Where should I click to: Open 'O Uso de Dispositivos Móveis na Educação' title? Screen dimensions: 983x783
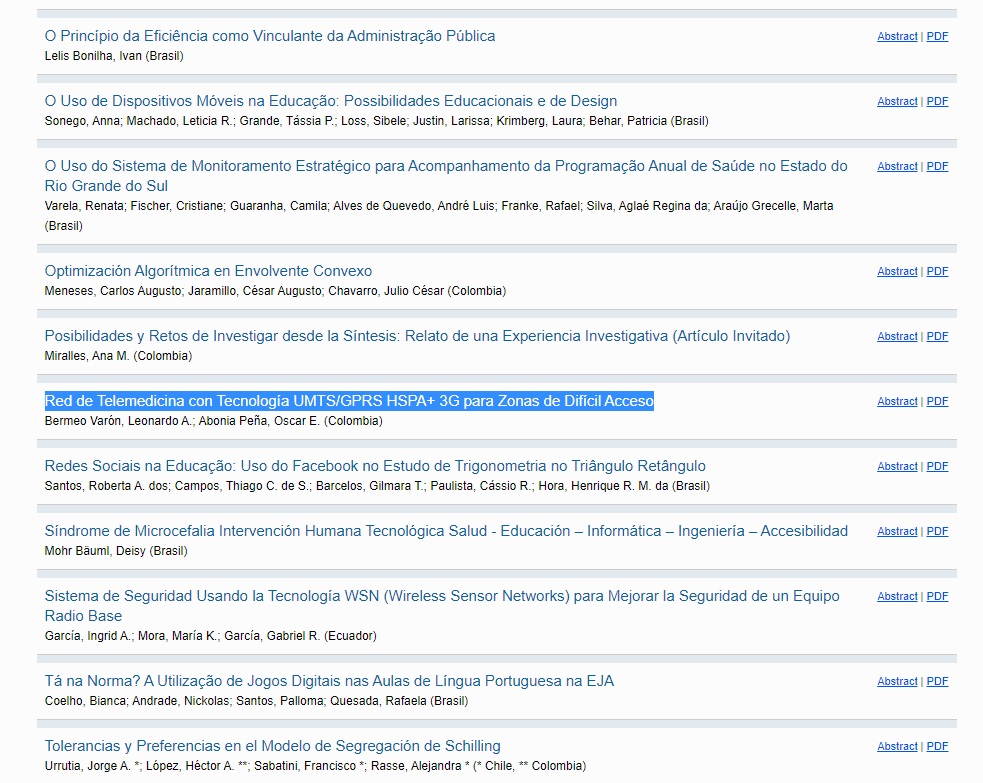click(330, 101)
